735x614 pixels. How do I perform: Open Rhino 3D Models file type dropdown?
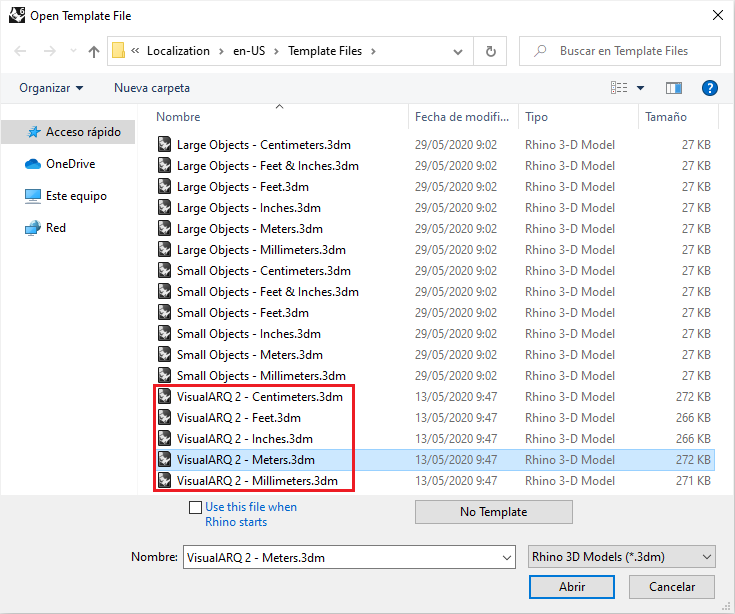[x=622, y=557]
